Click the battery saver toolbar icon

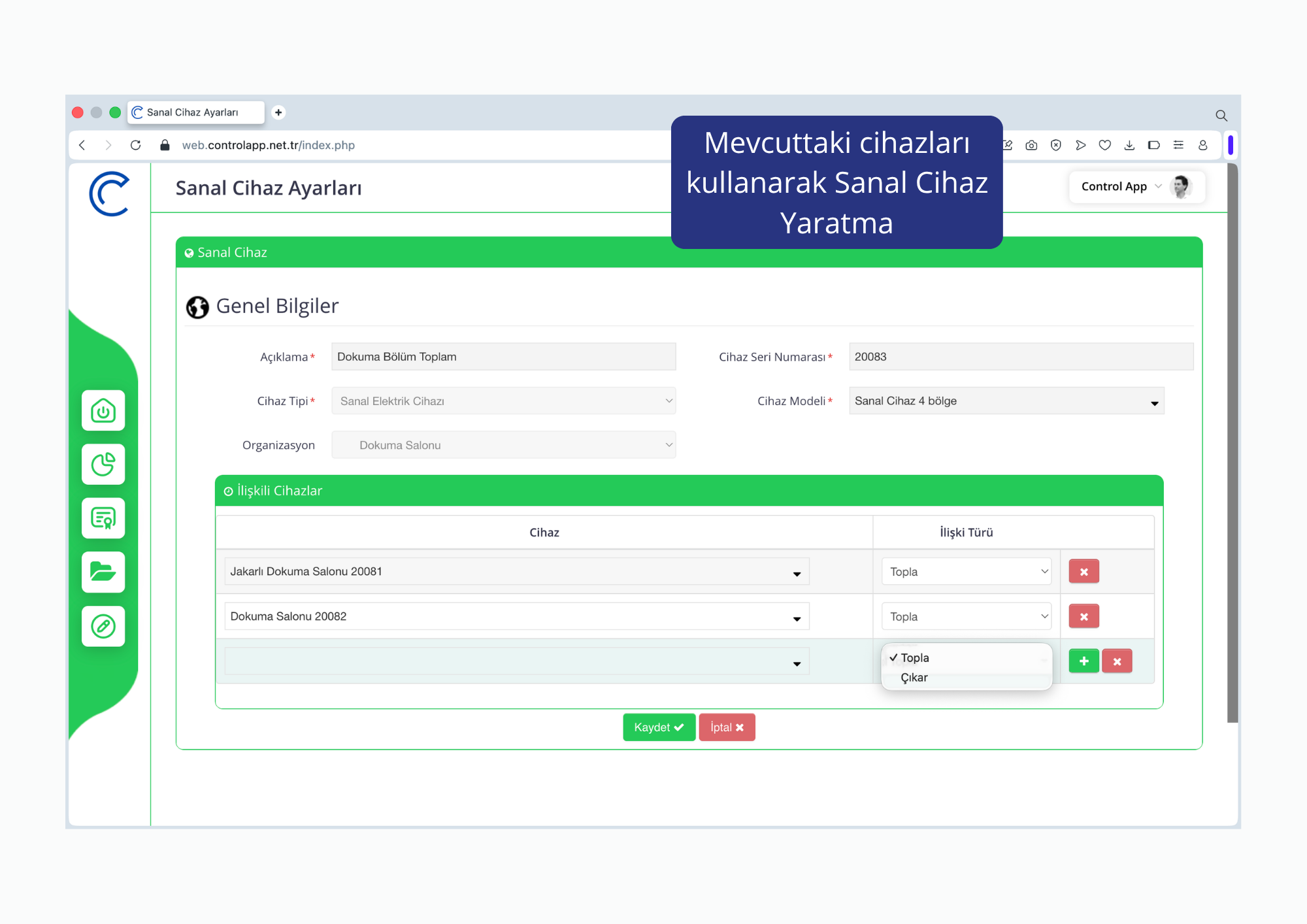click(1153, 145)
